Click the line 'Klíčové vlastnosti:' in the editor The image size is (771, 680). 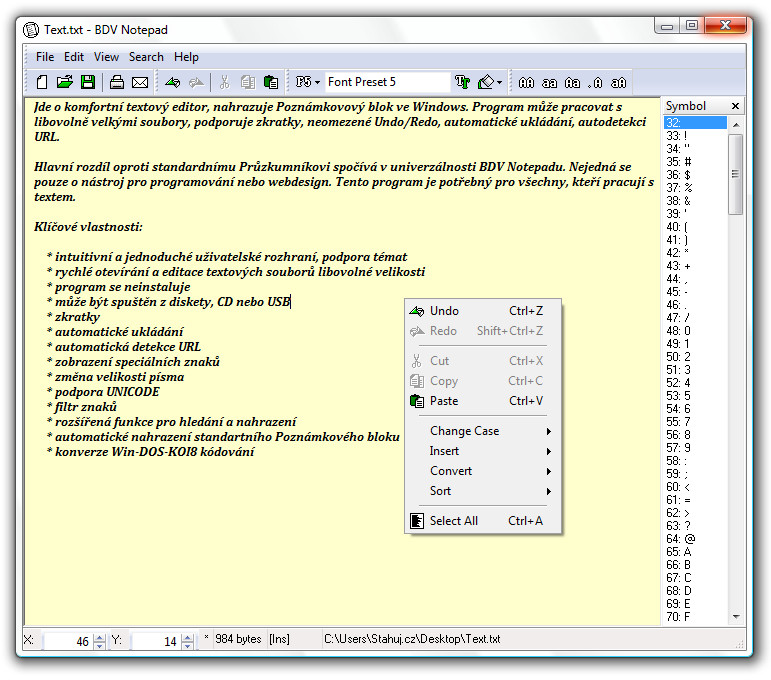click(89, 227)
